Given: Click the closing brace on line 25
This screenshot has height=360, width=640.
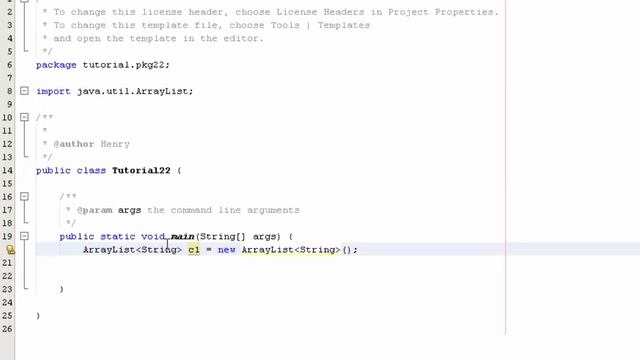Looking at the screenshot, I should click(x=38, y=316).
